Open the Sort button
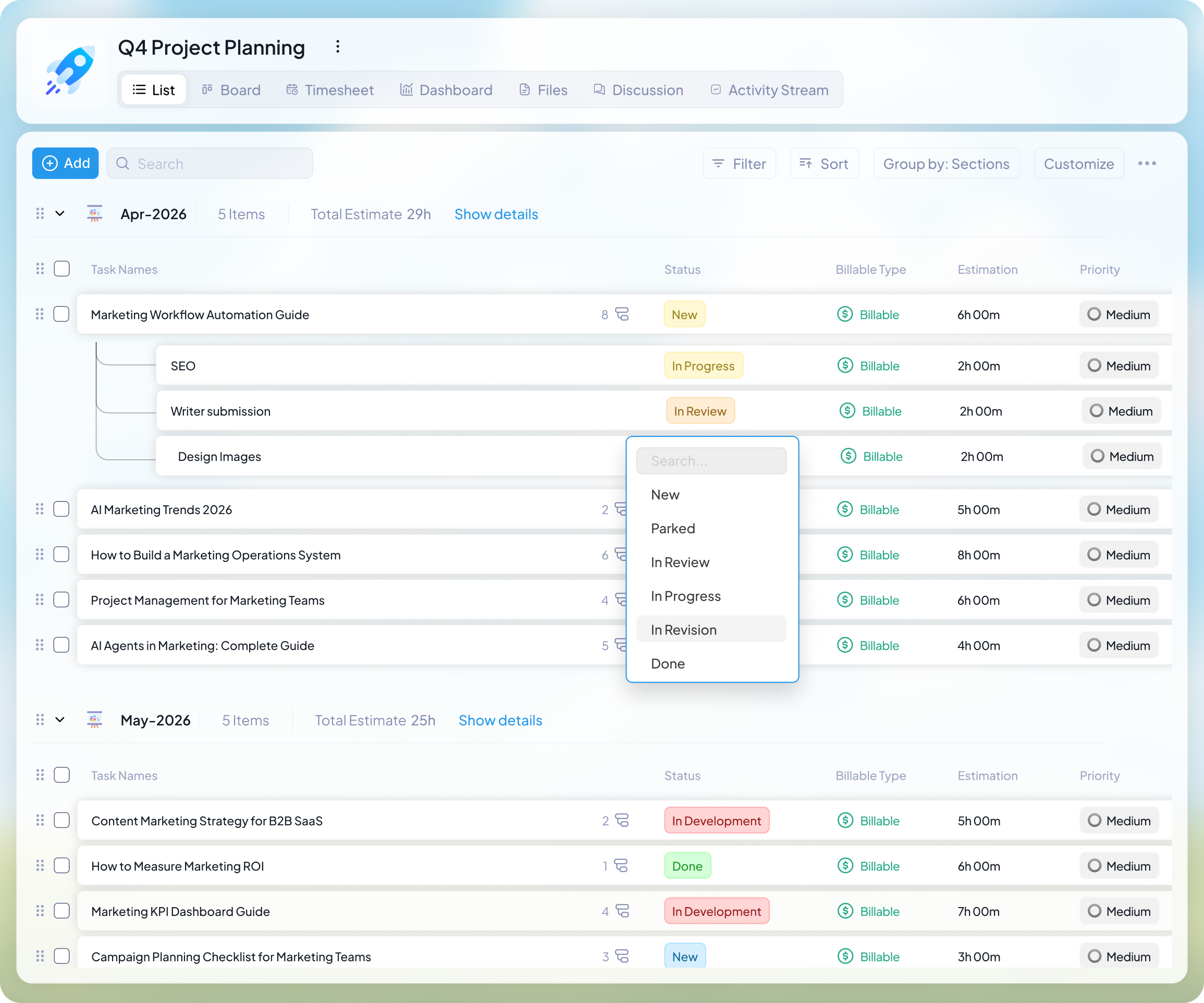The height and width of the screenshot is (1003, 1204). [825, 164]
